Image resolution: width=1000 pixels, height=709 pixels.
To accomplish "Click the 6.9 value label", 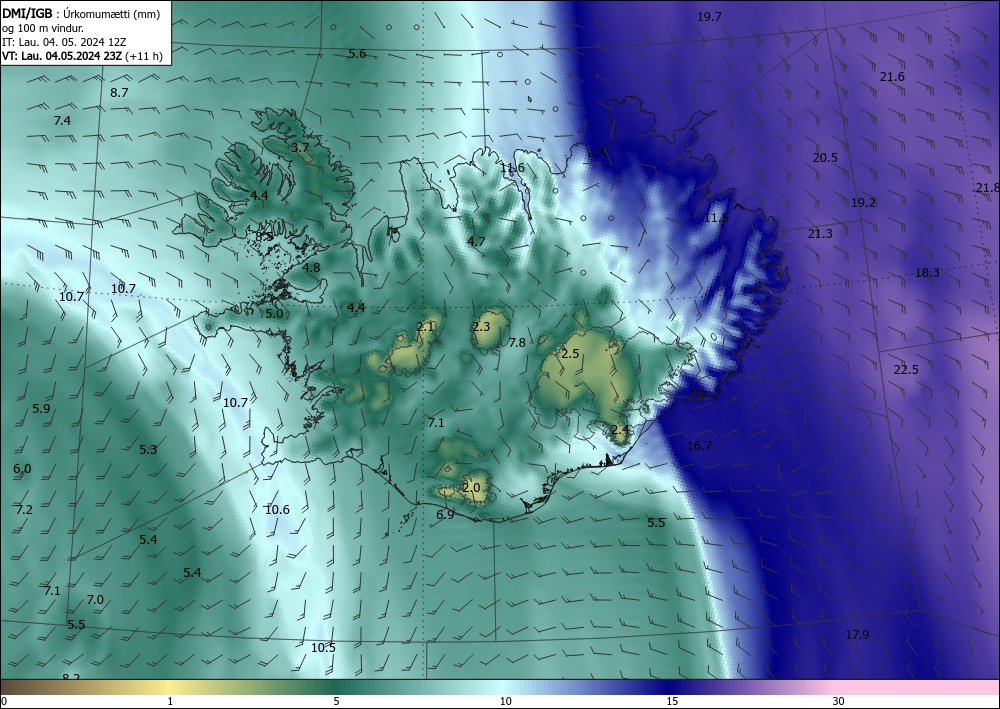I will [x=445, y=515].
